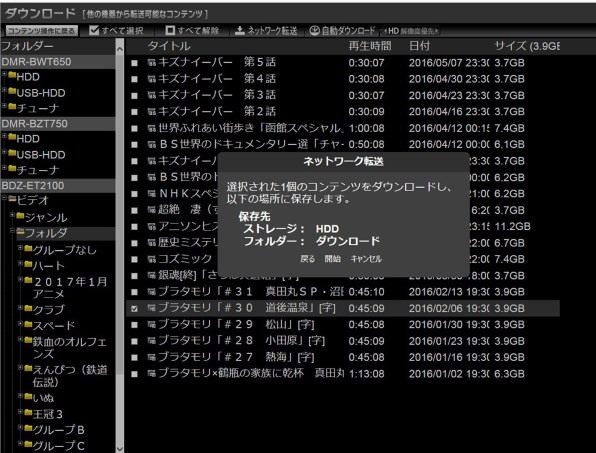Click 戻る in the network transfer dialog
Screen dimensions: 596x453
click(x=308, y=259)
